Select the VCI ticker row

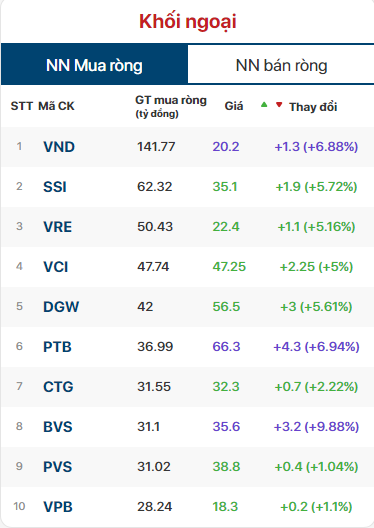pyautogui.click(x=187, y=267)
